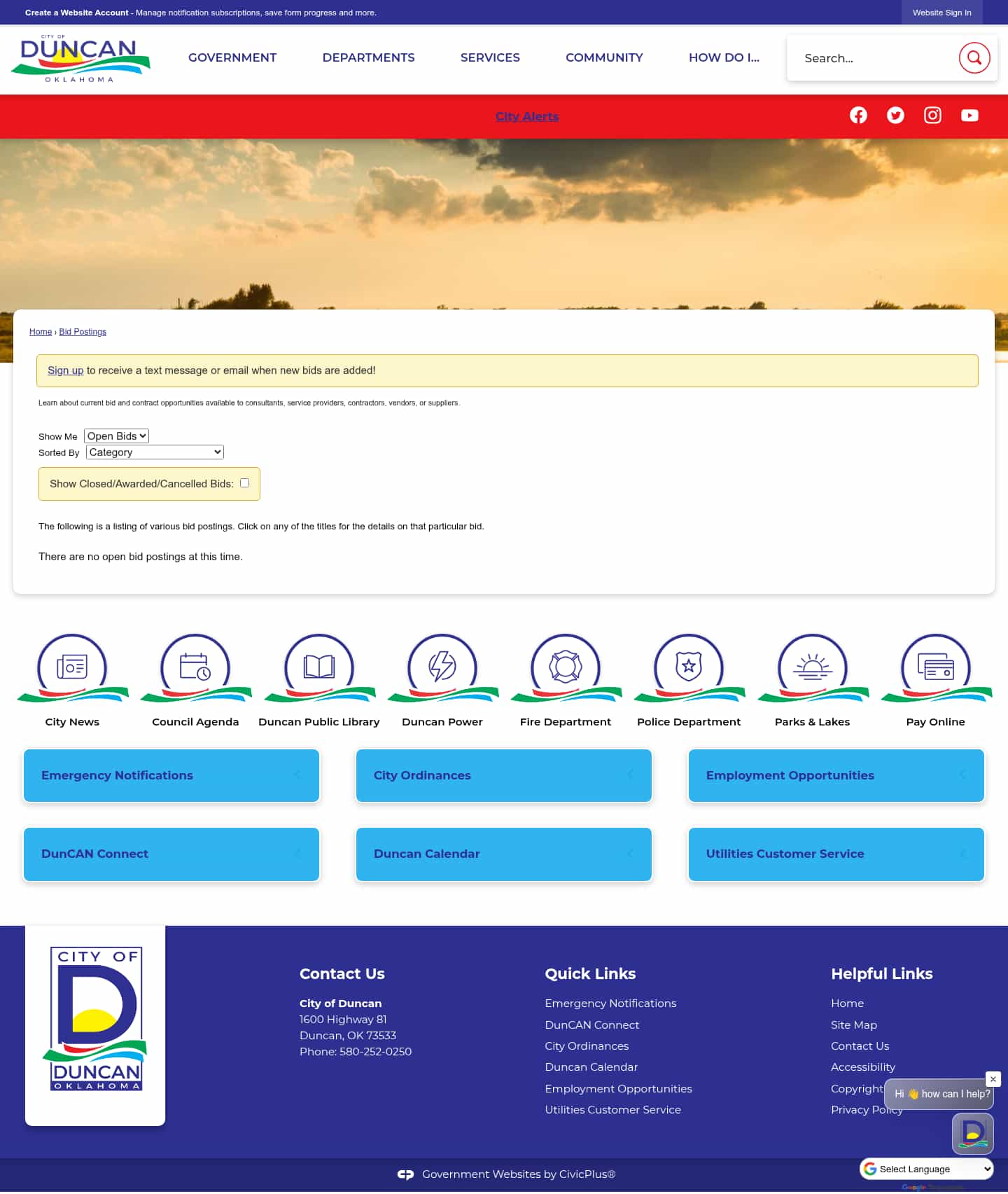Open the City Alerts link

[527, 116]
